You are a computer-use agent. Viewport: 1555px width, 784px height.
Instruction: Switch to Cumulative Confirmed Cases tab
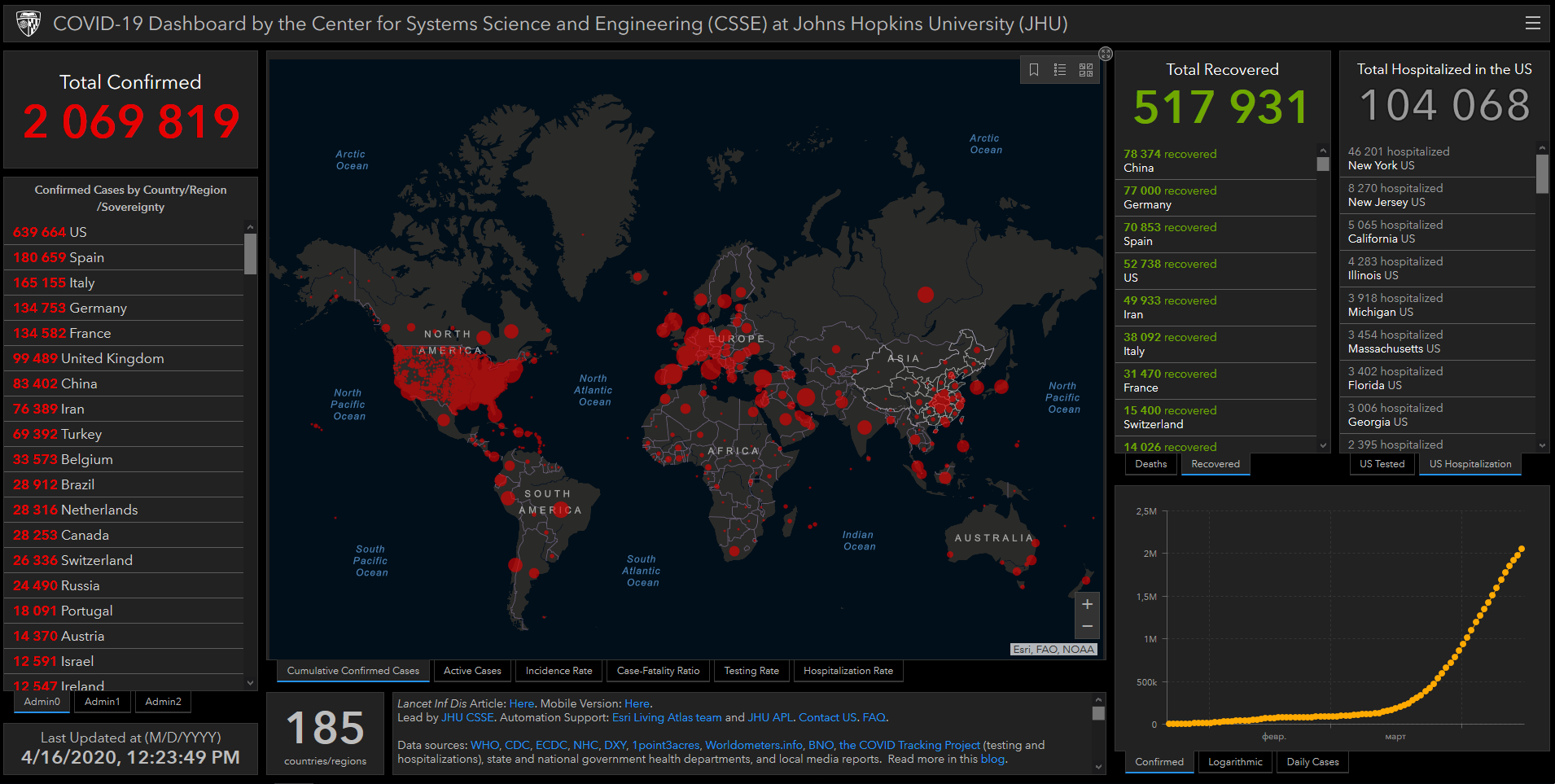[x=353, y=671]
